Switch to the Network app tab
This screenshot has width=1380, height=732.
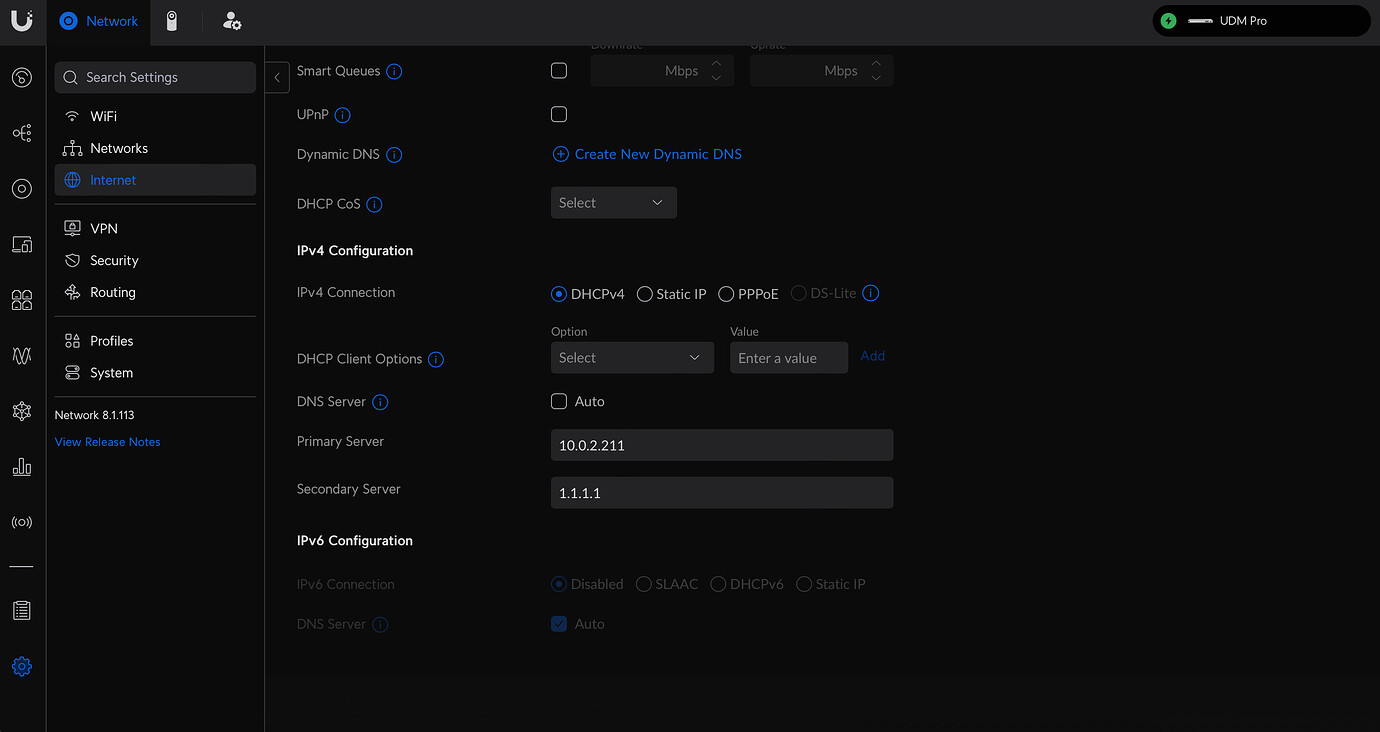(98, 20)
